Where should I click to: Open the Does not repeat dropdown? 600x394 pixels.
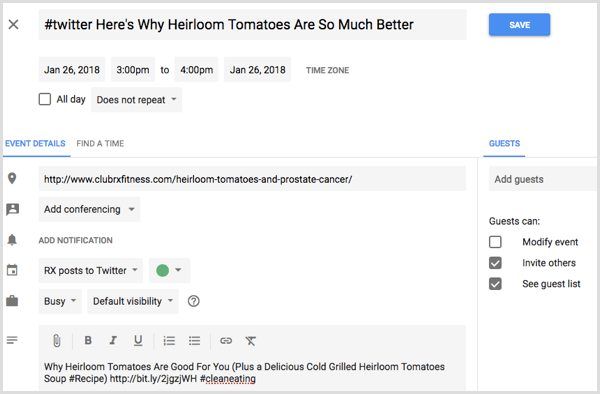[x=136, y=100]
